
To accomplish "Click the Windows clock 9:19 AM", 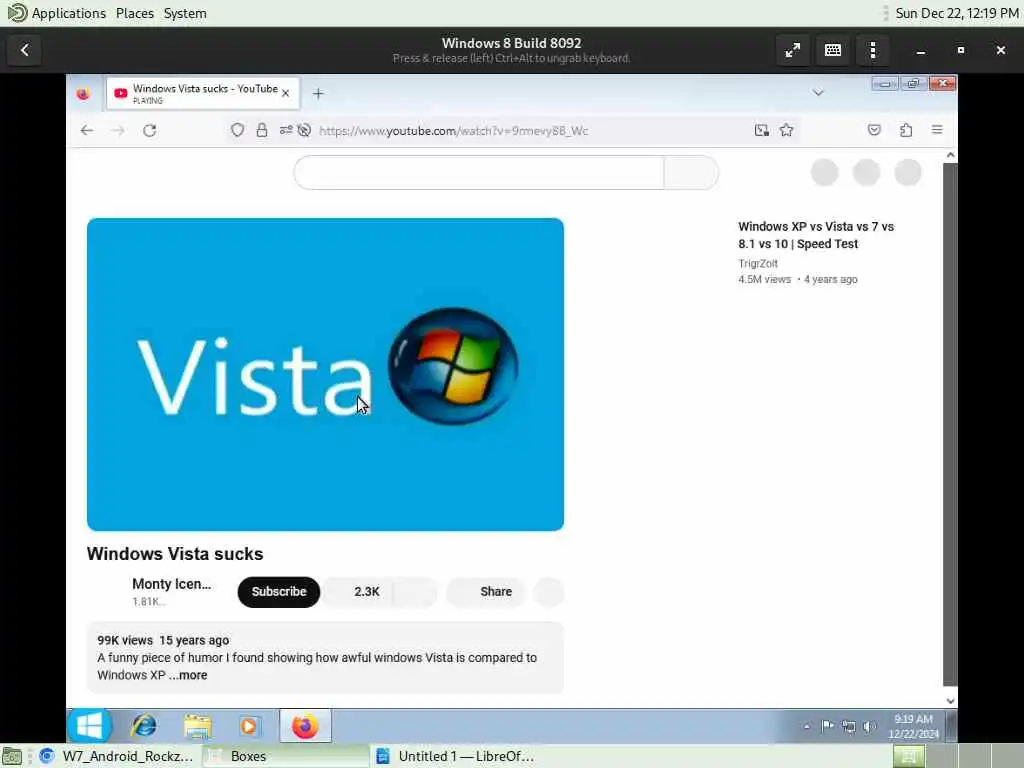I will click(x=913, y=726).
